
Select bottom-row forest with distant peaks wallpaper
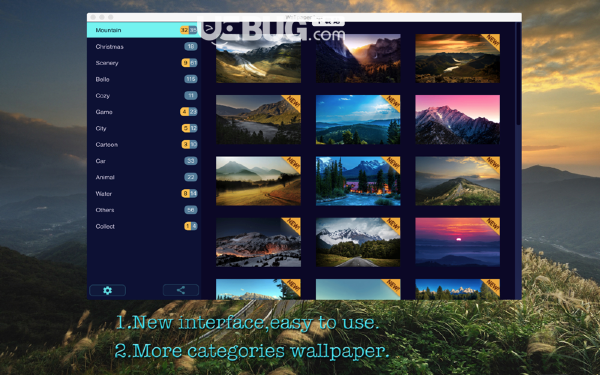point(458,289)
